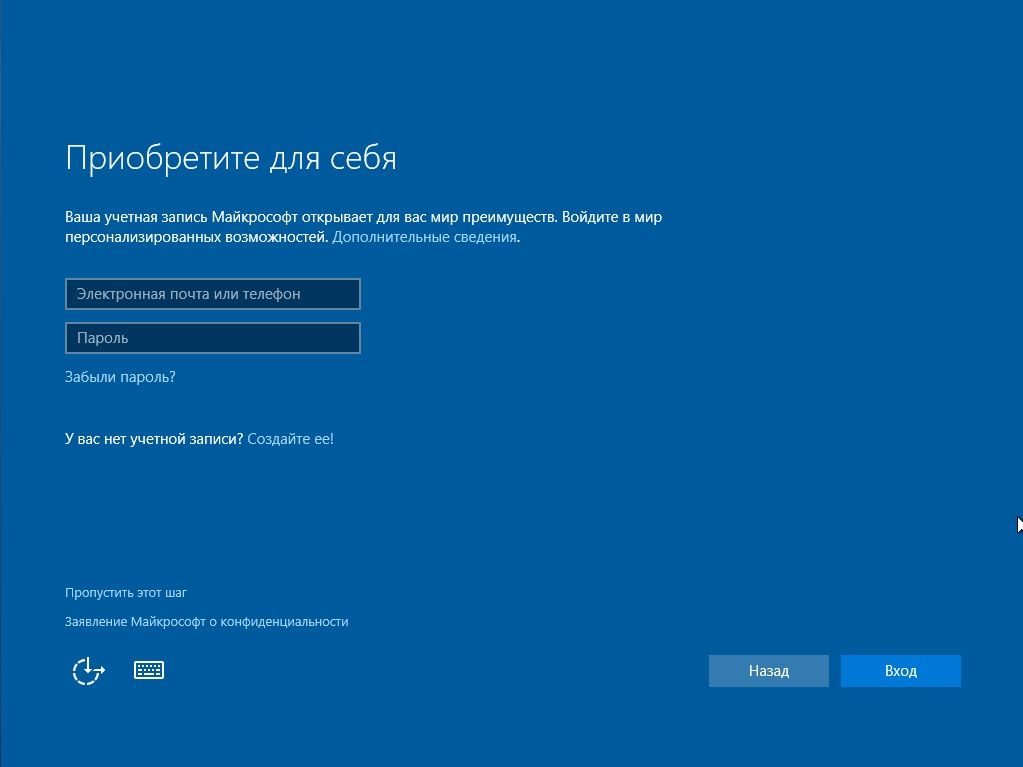Click 'Пропустить этот шаг' to skip
The width and height of the screenshot is (1023, 767).
[126, 592]
